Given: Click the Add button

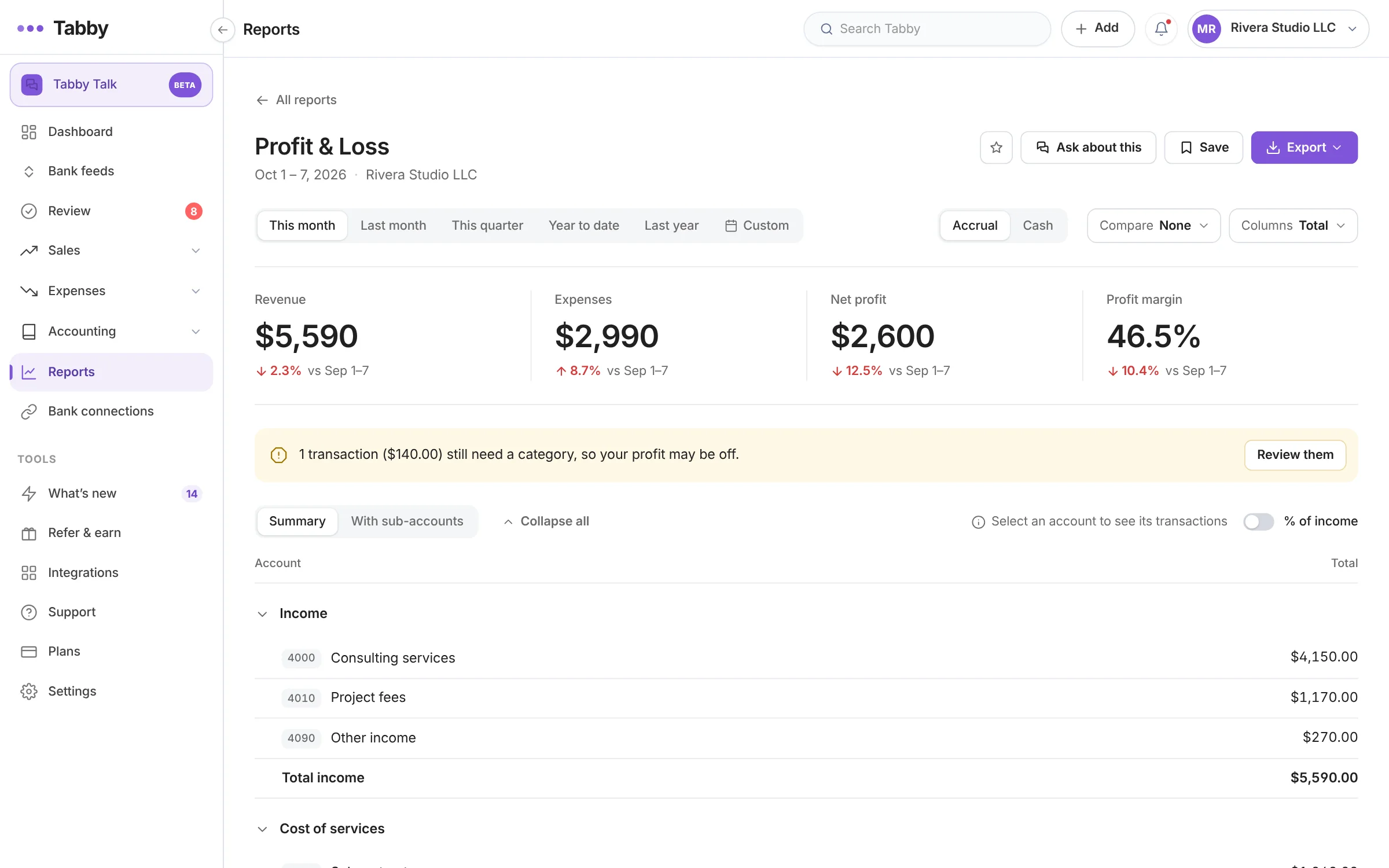Looking at the screenshot, I should (x=1097, y=28).
